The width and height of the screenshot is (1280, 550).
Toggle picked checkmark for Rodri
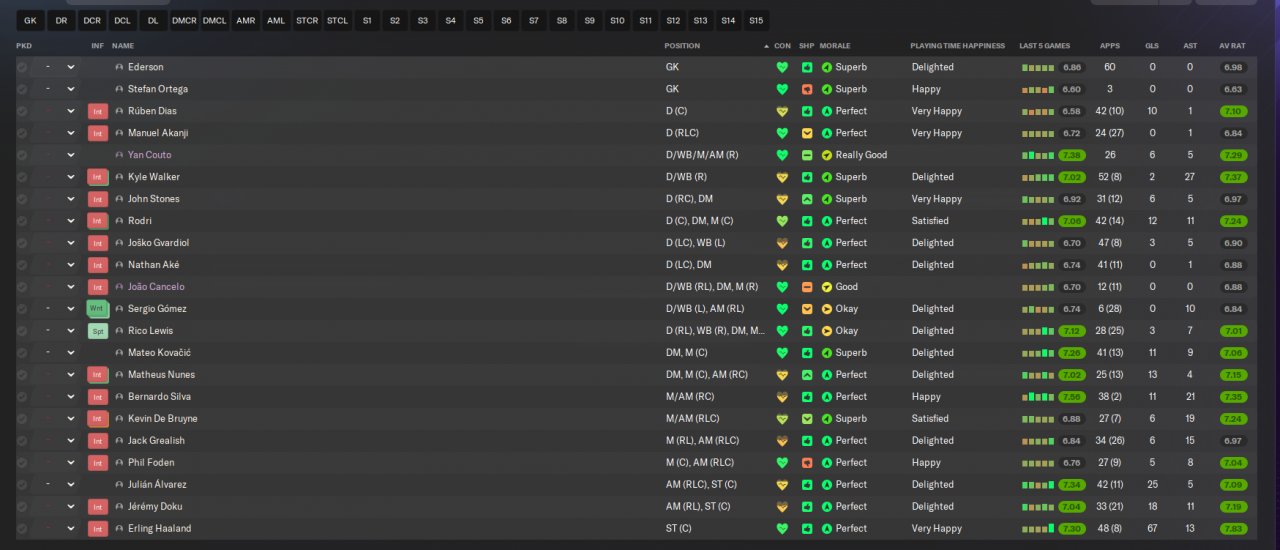(22, 221)
